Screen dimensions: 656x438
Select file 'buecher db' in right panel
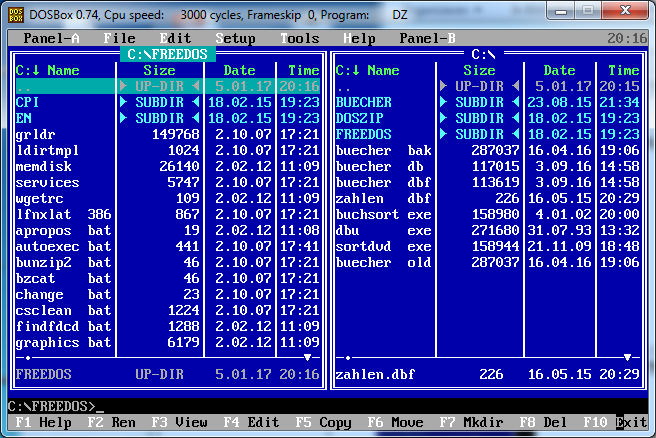pyautogui.click(x=488, y=166)
